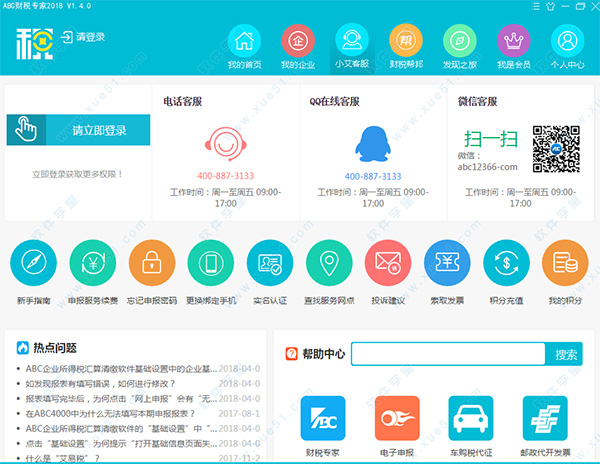Open 邮政代开发票 postal icon
The width and height of the screenshot is (600, 464).
[545, 418]
